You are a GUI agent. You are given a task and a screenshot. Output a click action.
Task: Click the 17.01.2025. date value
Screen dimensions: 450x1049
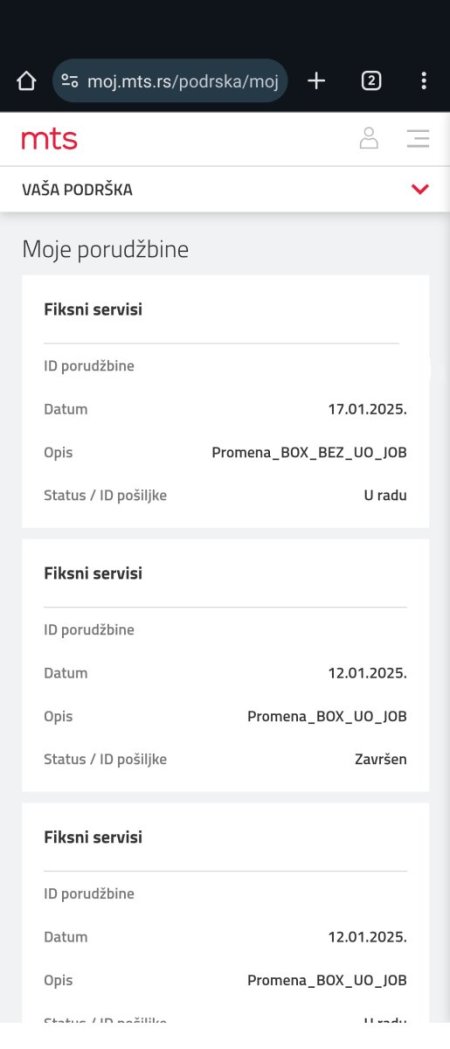[367, 409]
